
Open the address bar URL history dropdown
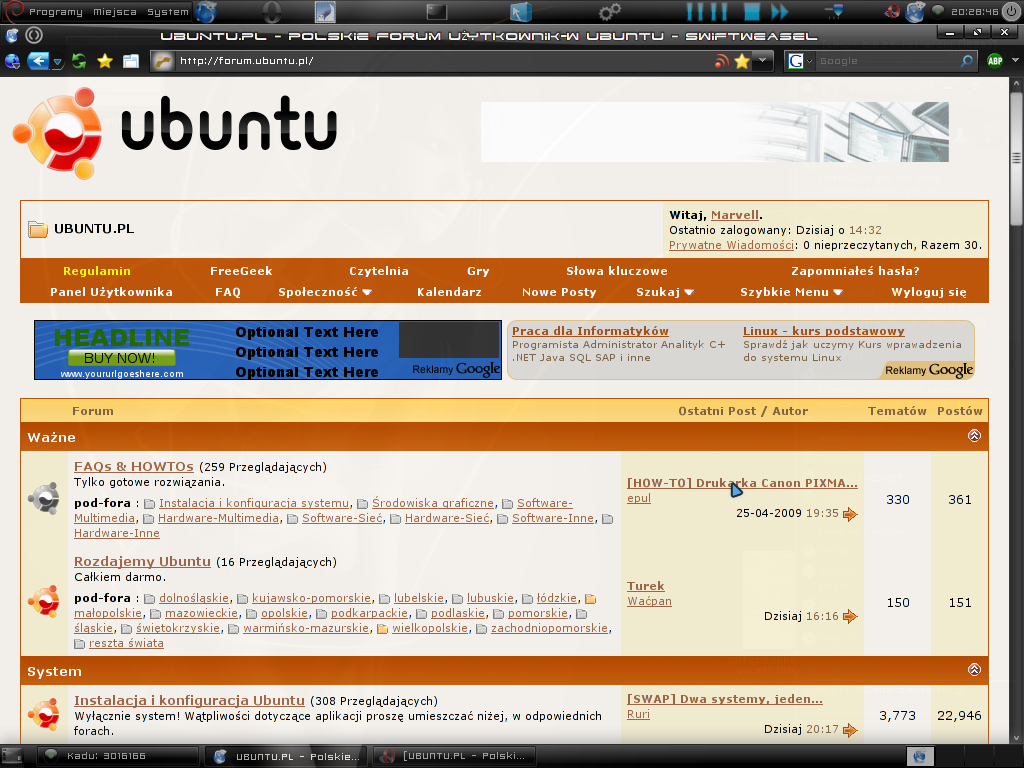(762, 61)
